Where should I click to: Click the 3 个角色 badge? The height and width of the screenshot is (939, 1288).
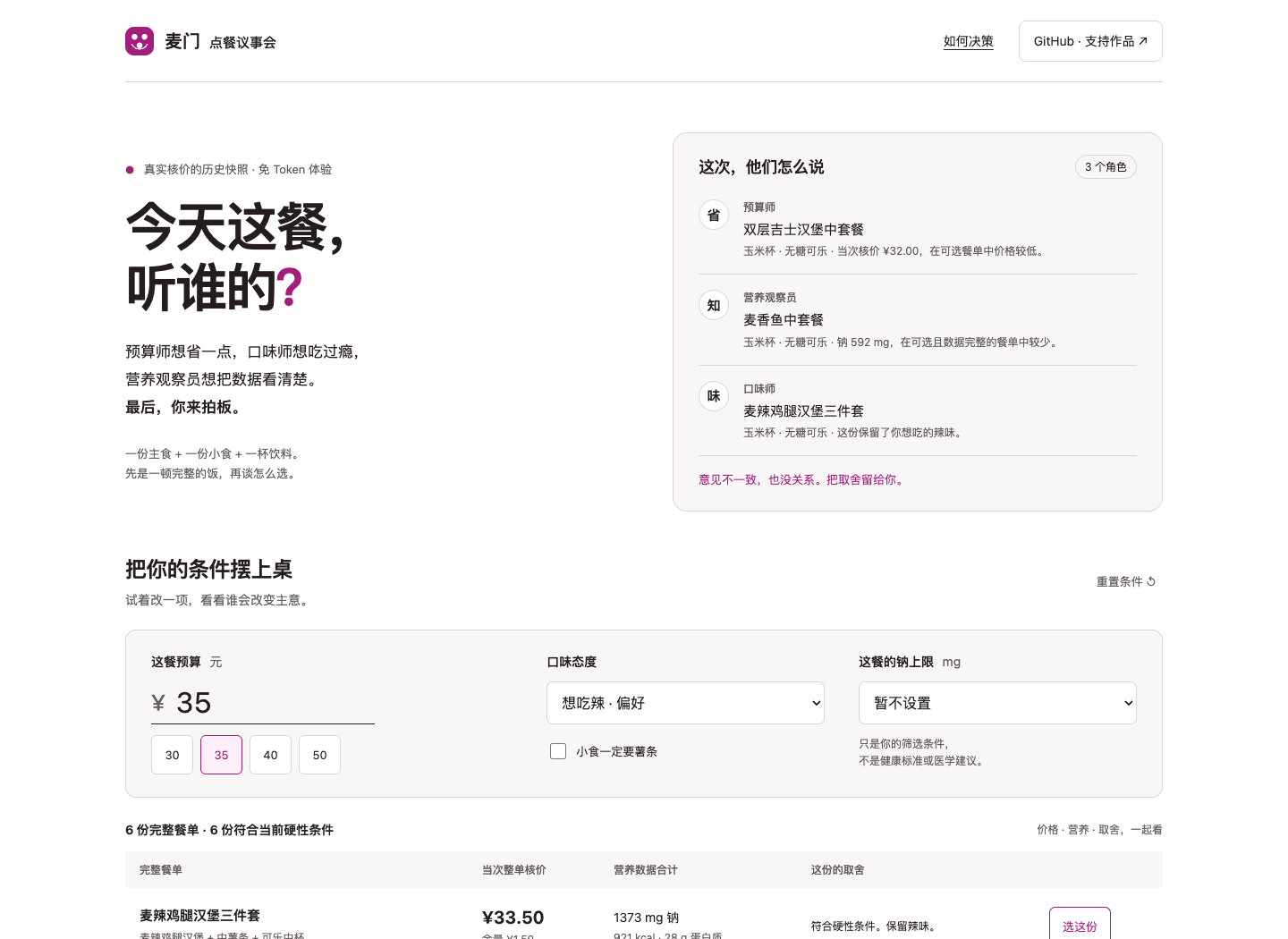tap(1106, 167)
